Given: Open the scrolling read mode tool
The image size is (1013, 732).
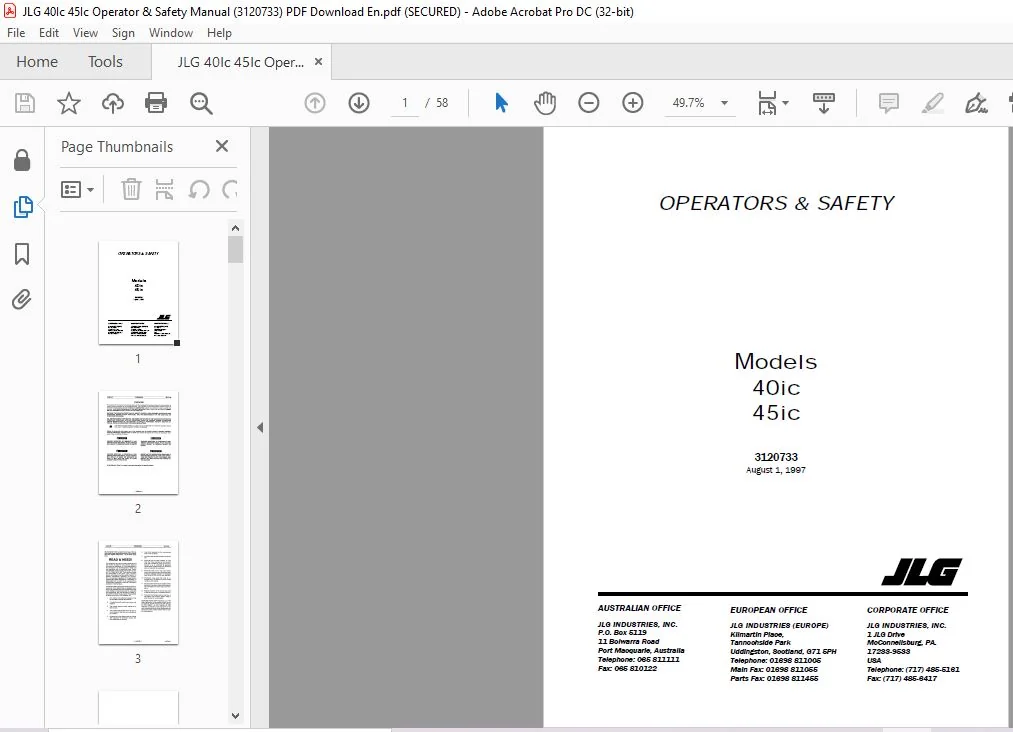Looking at the screenshot, I should tap(823, 103).
